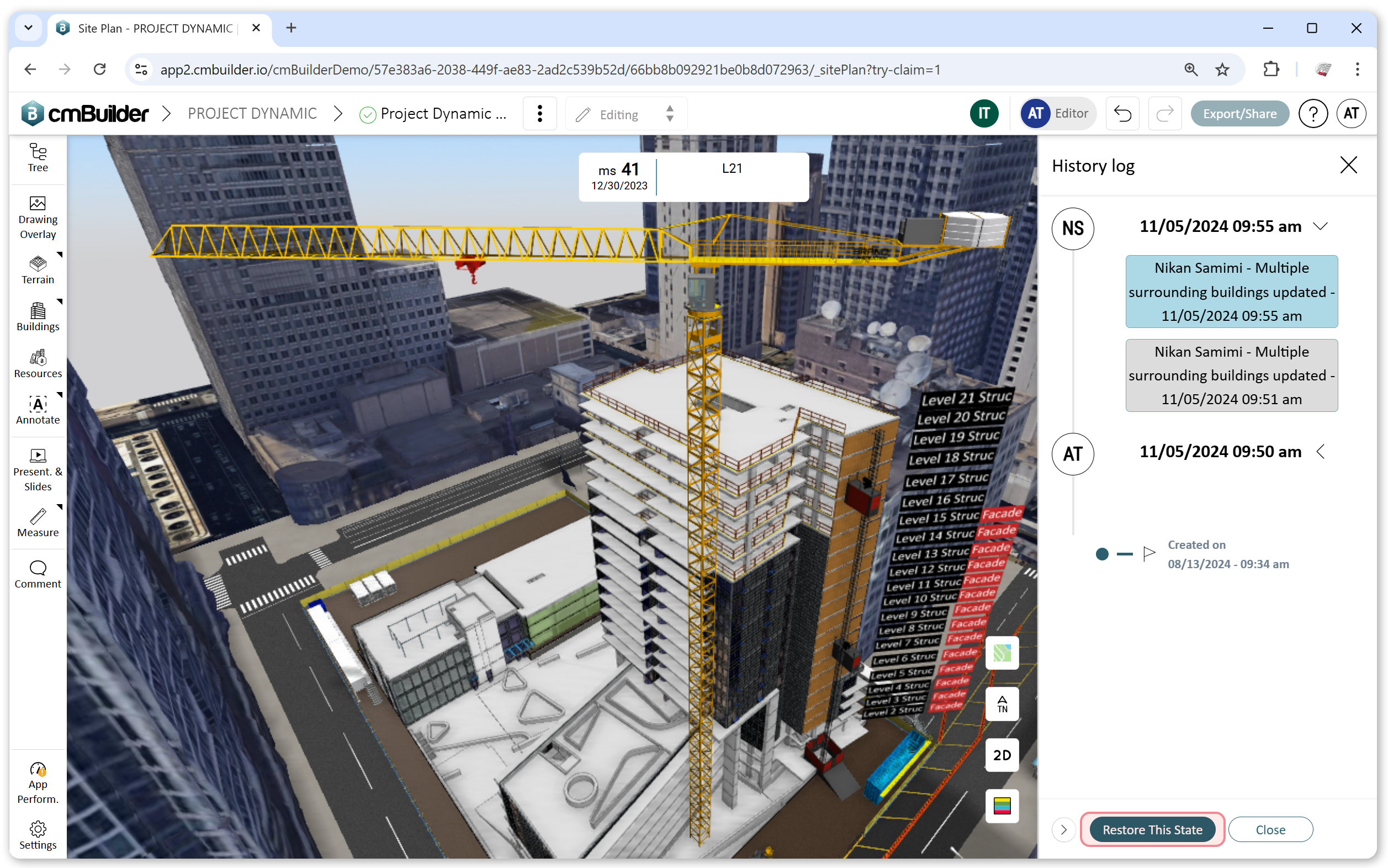Image resolution: width=1388 pixels, height=868 pixels.
Task: Select the Measure tool
Action: pyautogui.click(x=38, y=522)
